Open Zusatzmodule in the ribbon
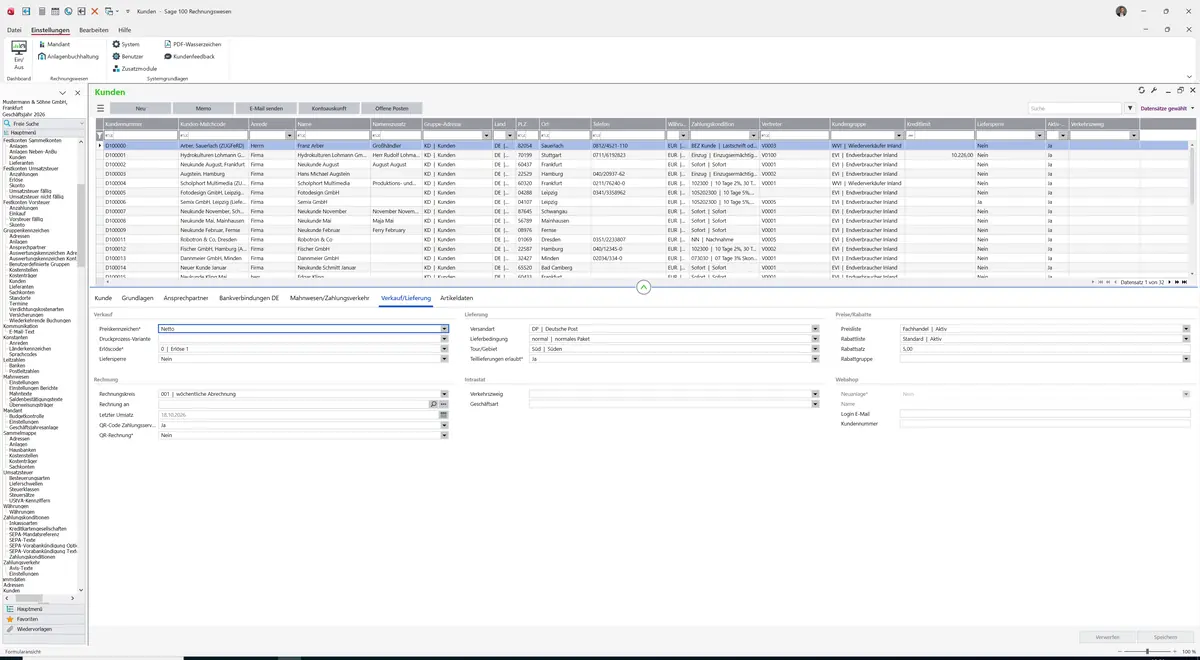Screen dimensions: 1200x660 (x=133, y=69)
